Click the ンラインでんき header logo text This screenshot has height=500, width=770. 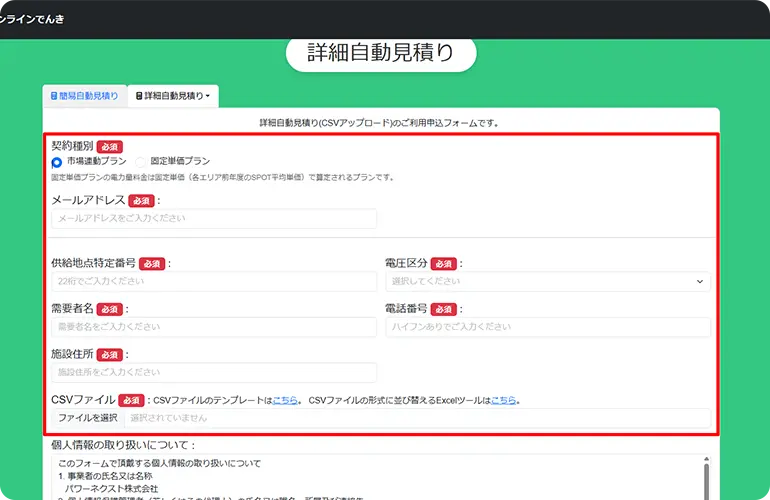(32, 19)
